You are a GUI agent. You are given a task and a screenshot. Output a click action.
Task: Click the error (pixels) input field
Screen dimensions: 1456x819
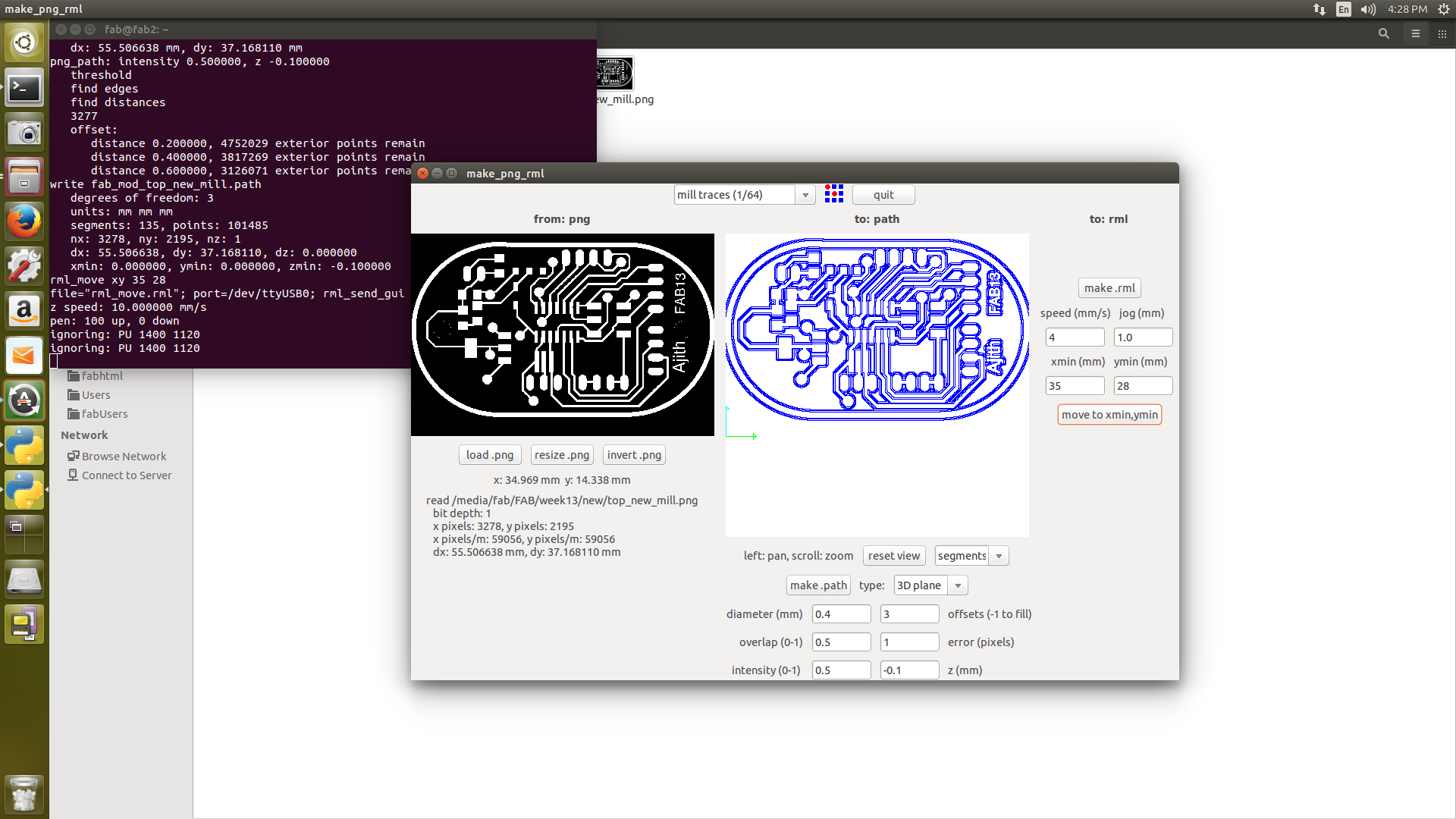[x=909, y=642]
